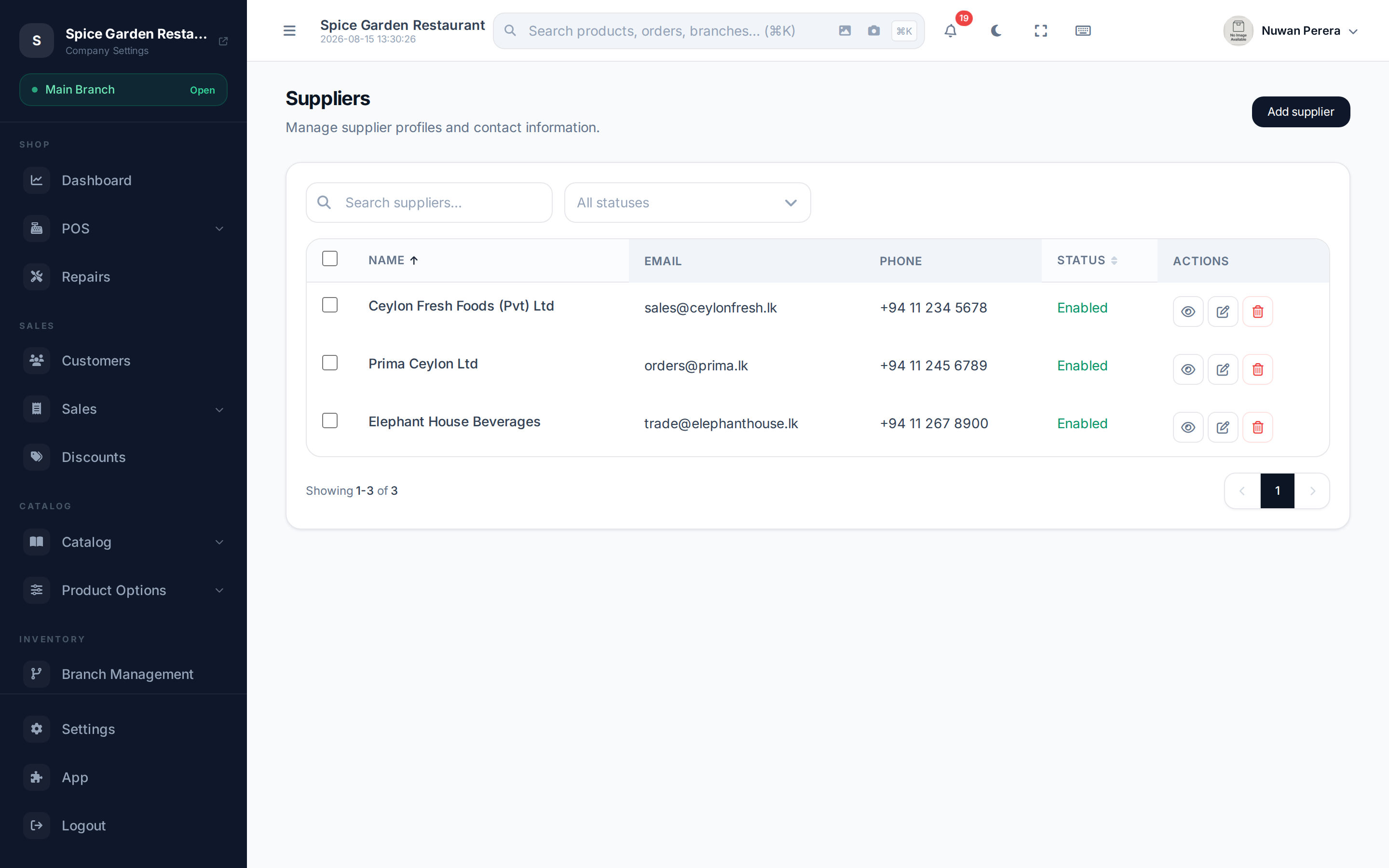Focus the Search suppliers input field
The height and width of the screenshot is (868, 1389).
429,203
